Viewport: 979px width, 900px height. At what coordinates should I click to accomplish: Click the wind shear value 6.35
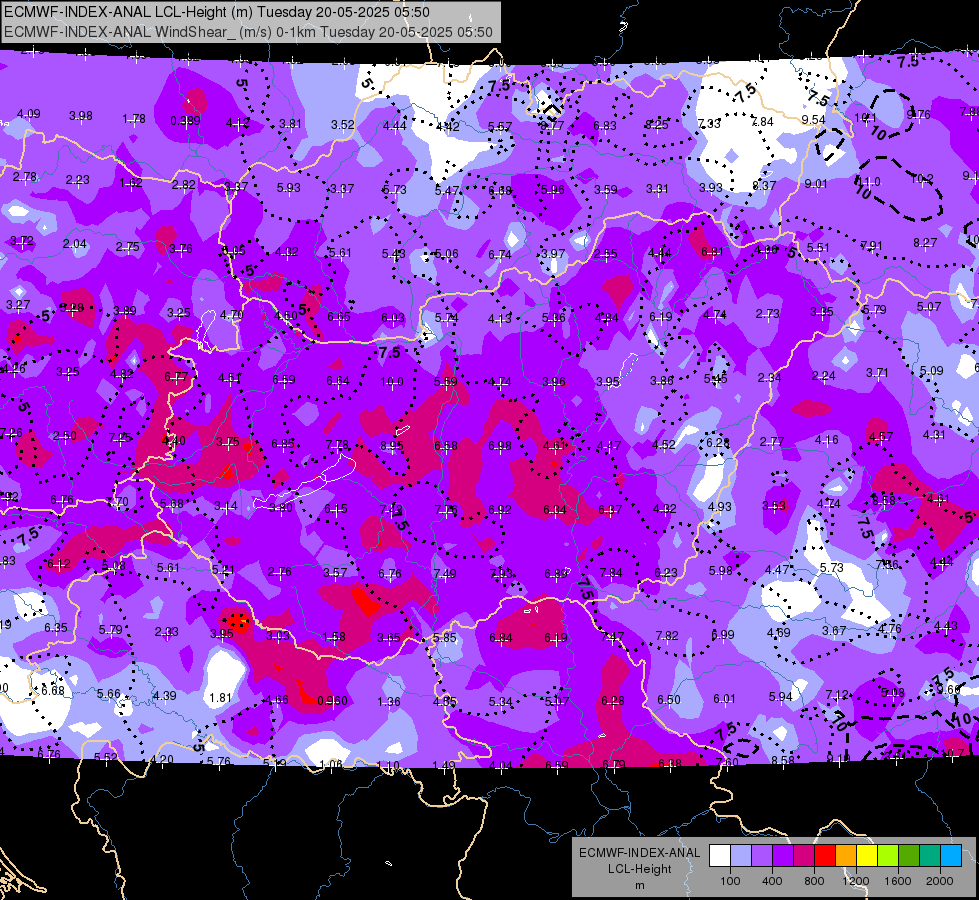coord(56,627)
